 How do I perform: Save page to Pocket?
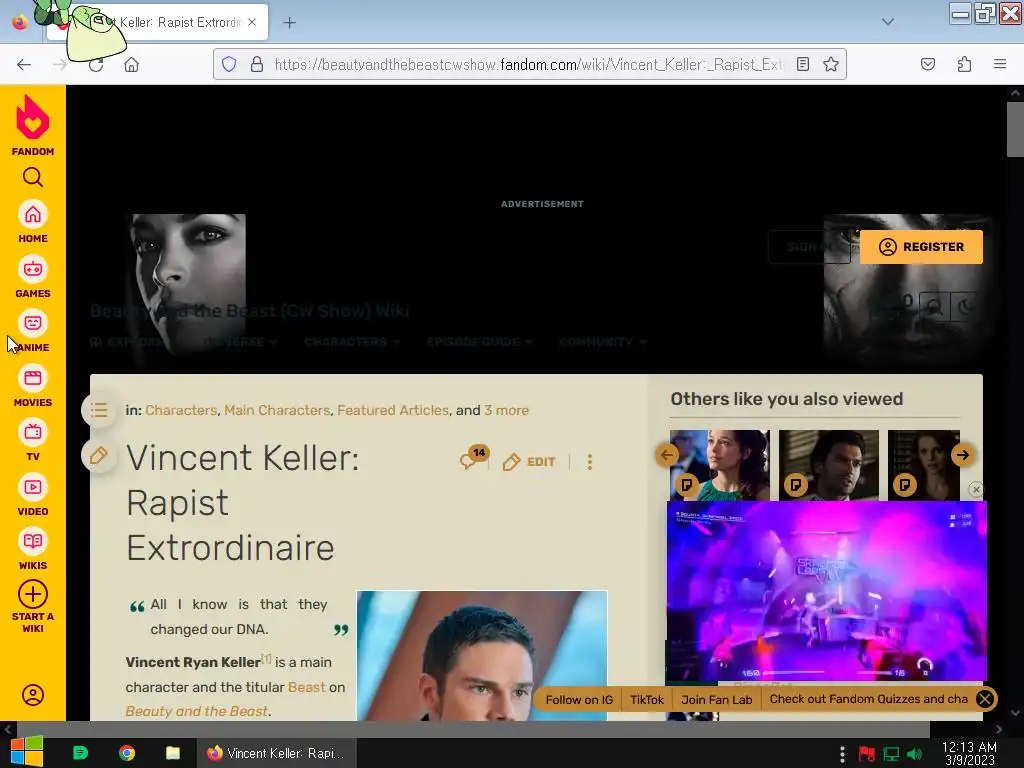coord(928,64)
